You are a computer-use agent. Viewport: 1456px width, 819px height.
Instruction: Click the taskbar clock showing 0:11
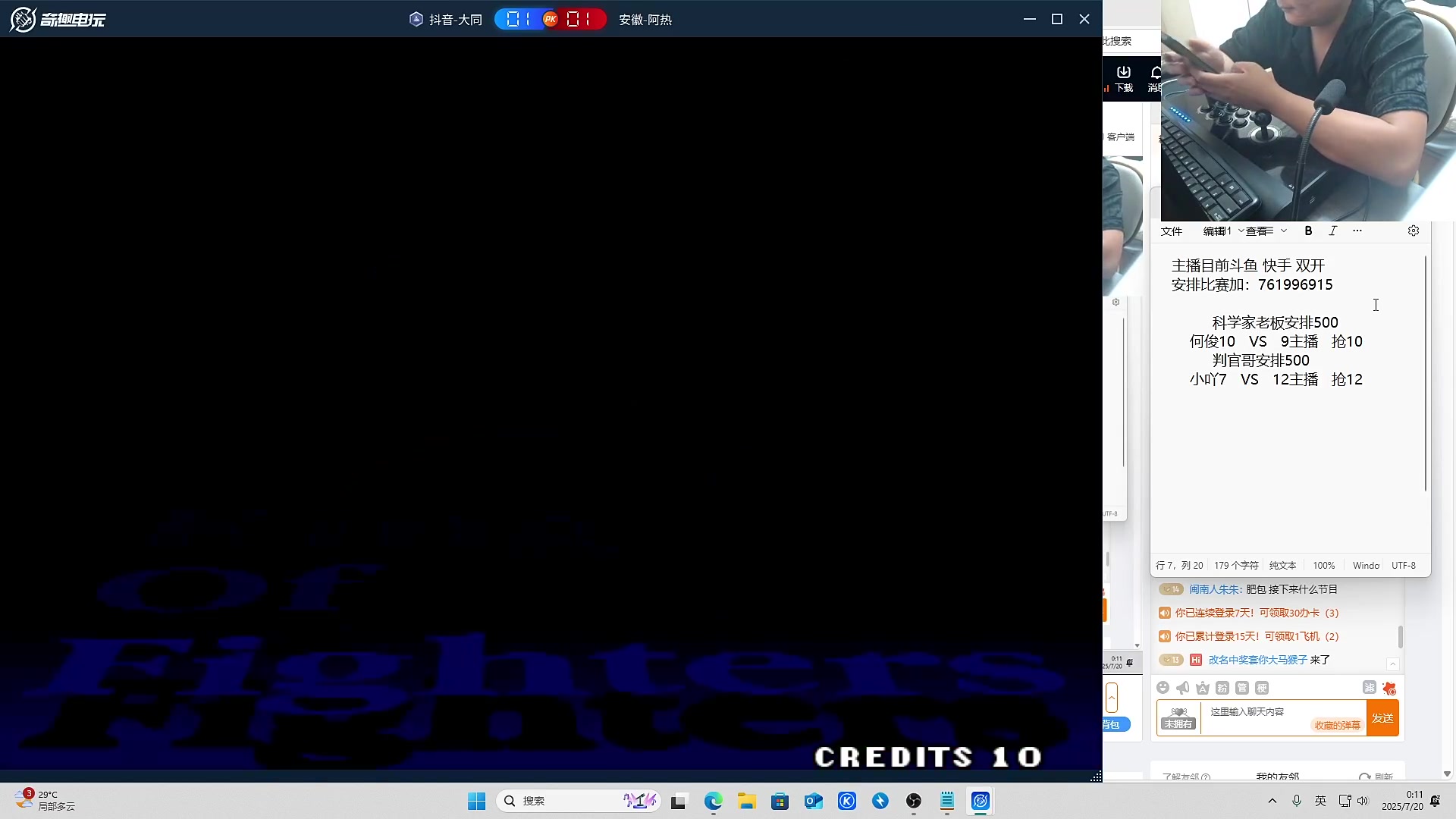pyautogui.click(x=1403, y=801)
